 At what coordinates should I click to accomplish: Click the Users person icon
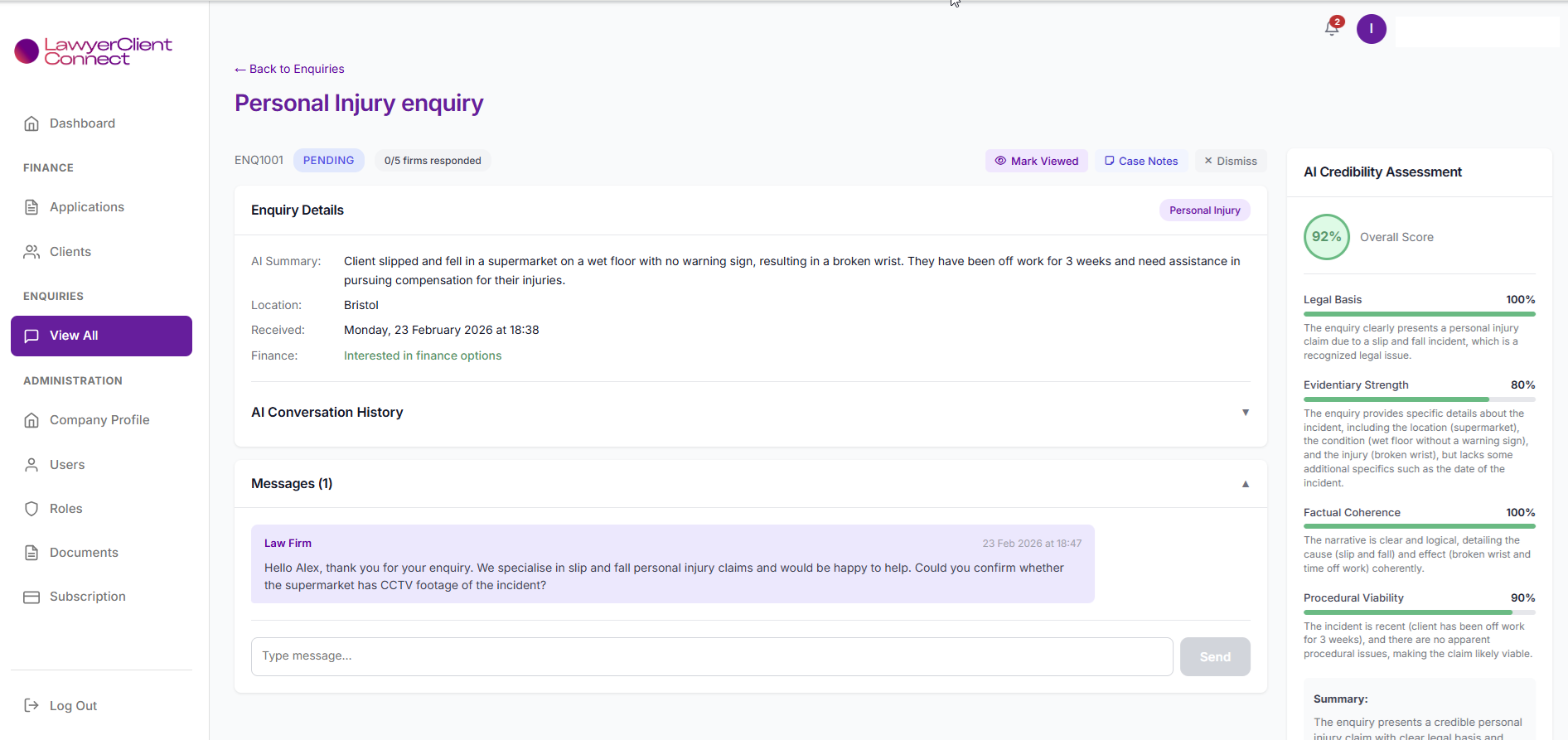pos(31,465)
